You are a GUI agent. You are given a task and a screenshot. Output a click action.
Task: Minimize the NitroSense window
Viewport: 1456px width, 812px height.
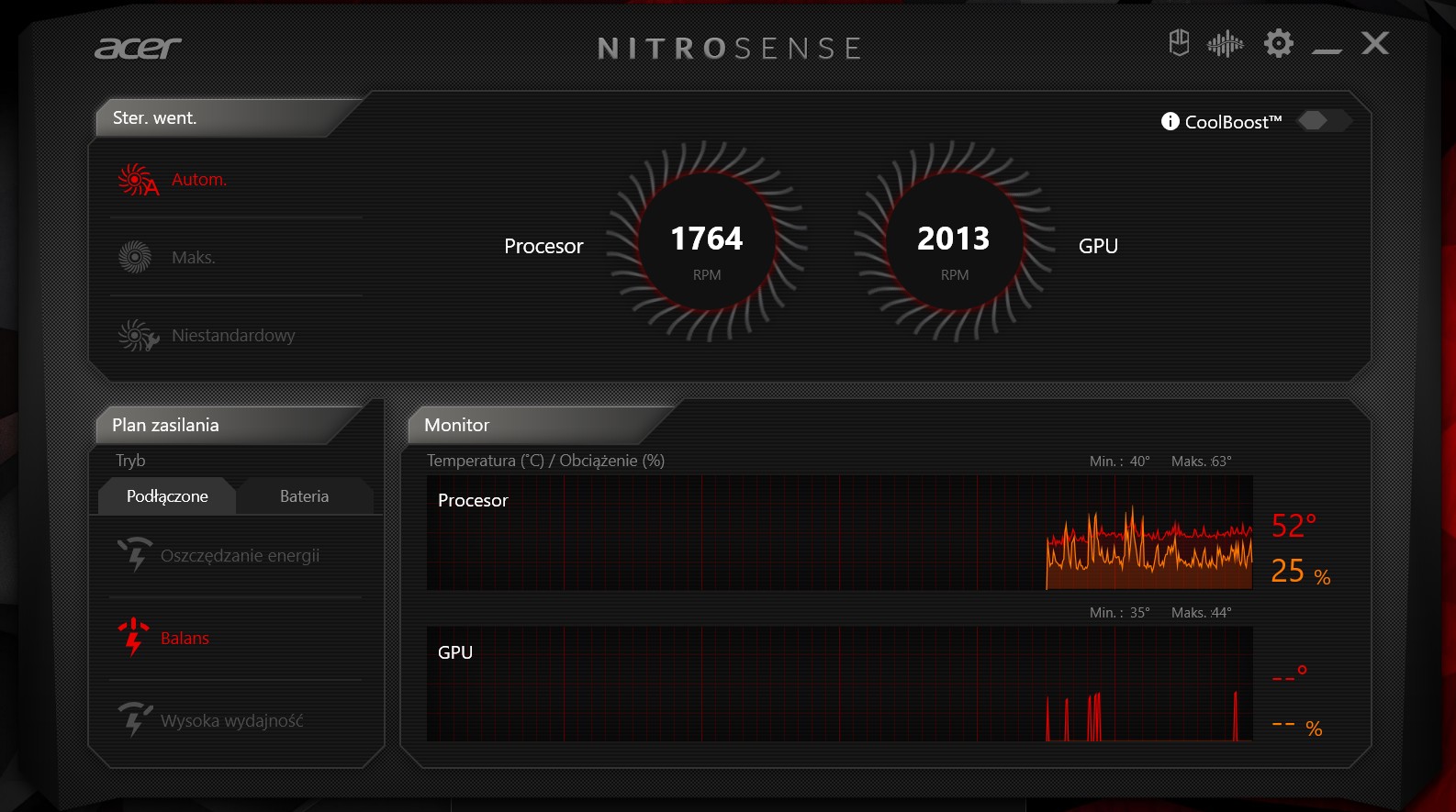(x=1327, y=50)
